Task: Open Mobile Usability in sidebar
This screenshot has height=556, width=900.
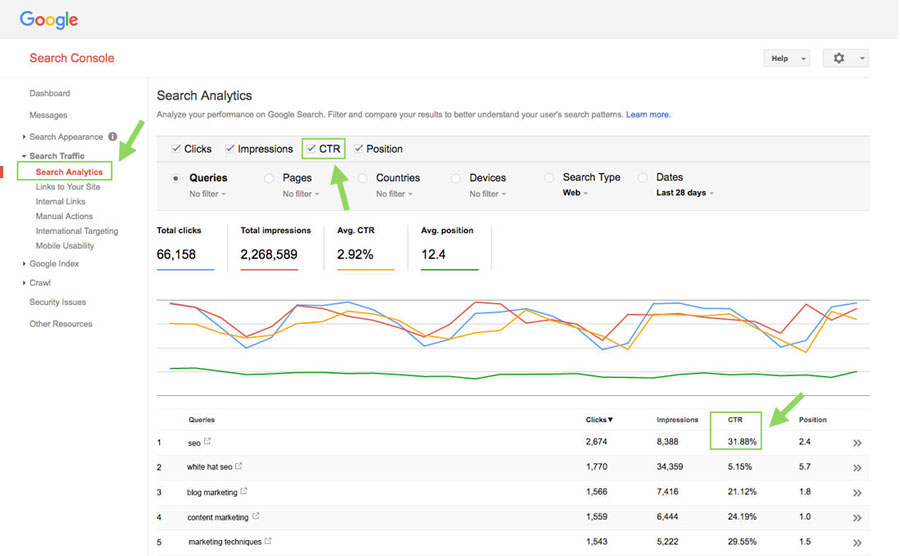Action: (x=65, y=246)
